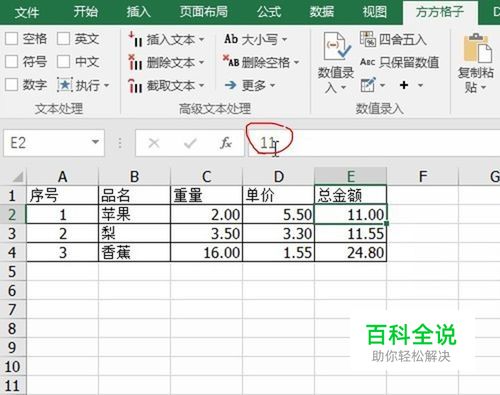Viewport: 500px width, 395px height.
Task: Click the 只保留数值 label
Action: click(409, 62)
